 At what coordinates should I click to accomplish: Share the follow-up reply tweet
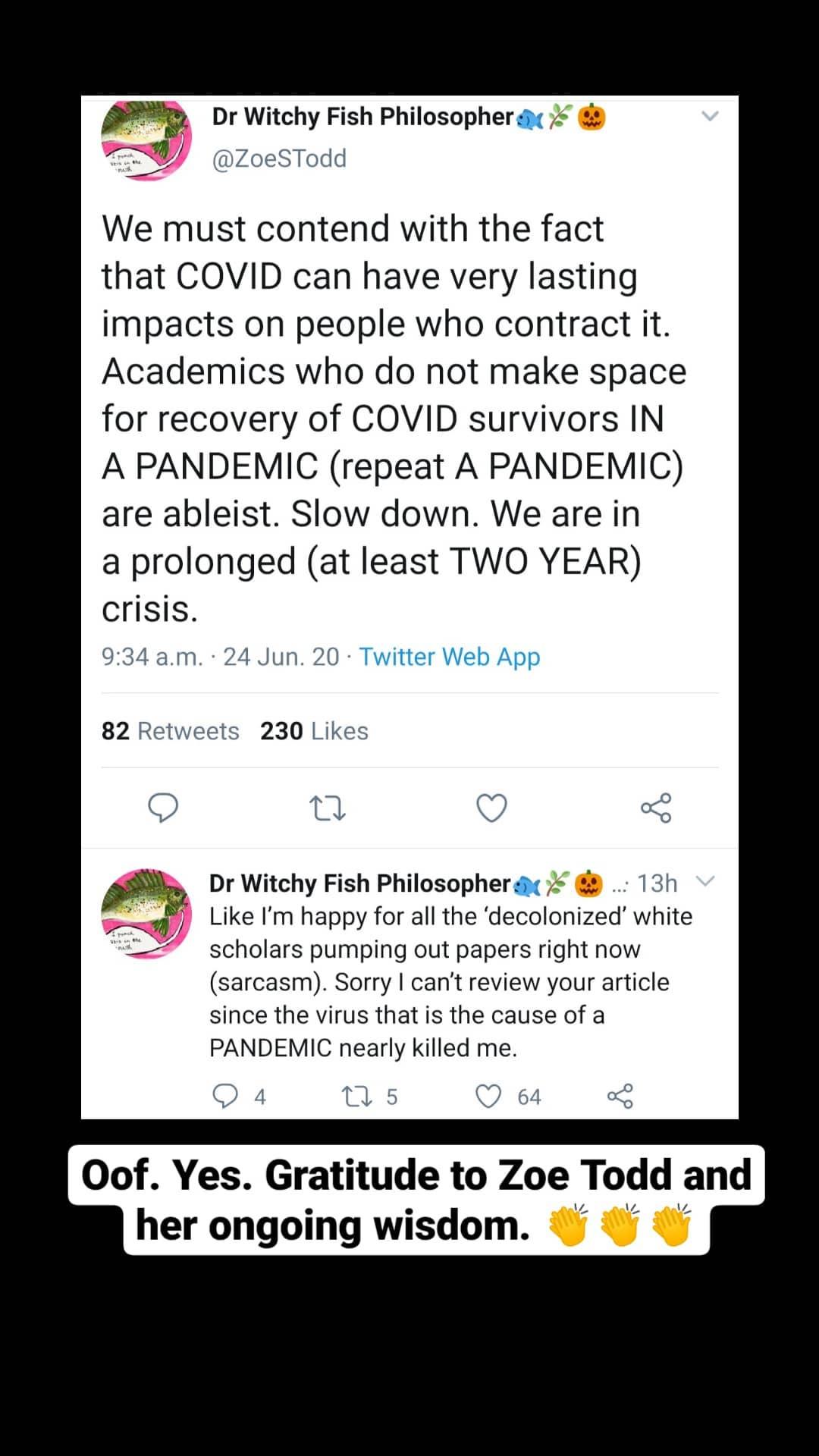620,1097
